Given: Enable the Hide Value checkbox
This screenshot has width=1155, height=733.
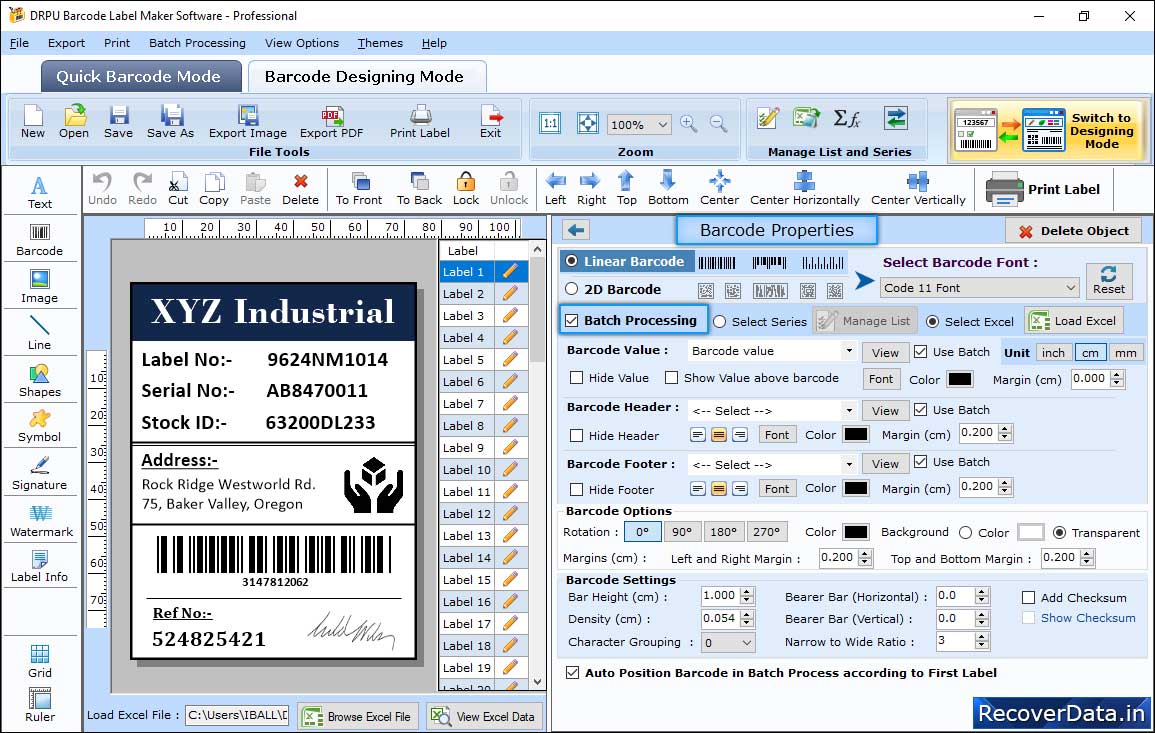Looking at the screenshot, I should 577,378.
